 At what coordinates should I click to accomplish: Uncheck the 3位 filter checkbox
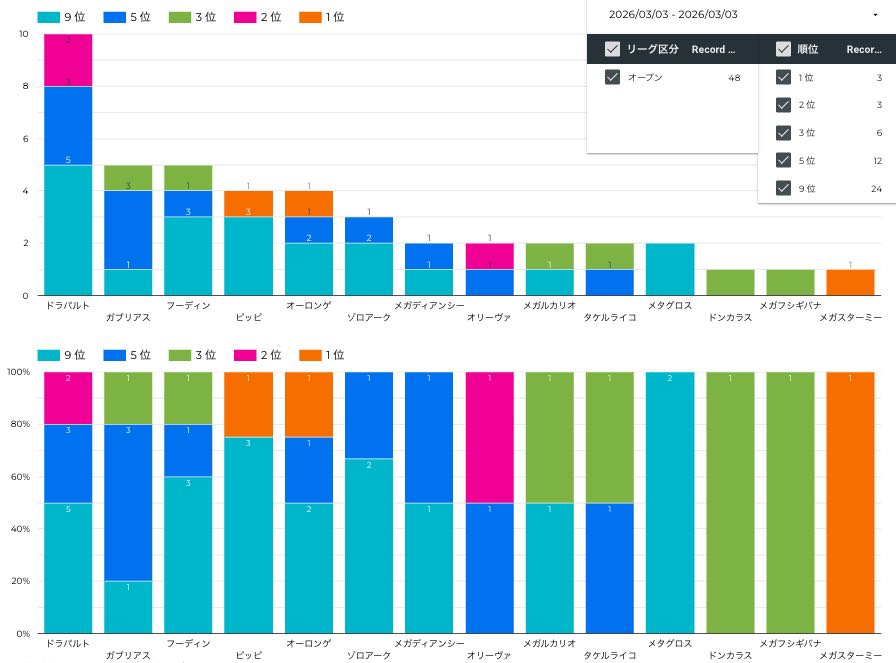784,133
